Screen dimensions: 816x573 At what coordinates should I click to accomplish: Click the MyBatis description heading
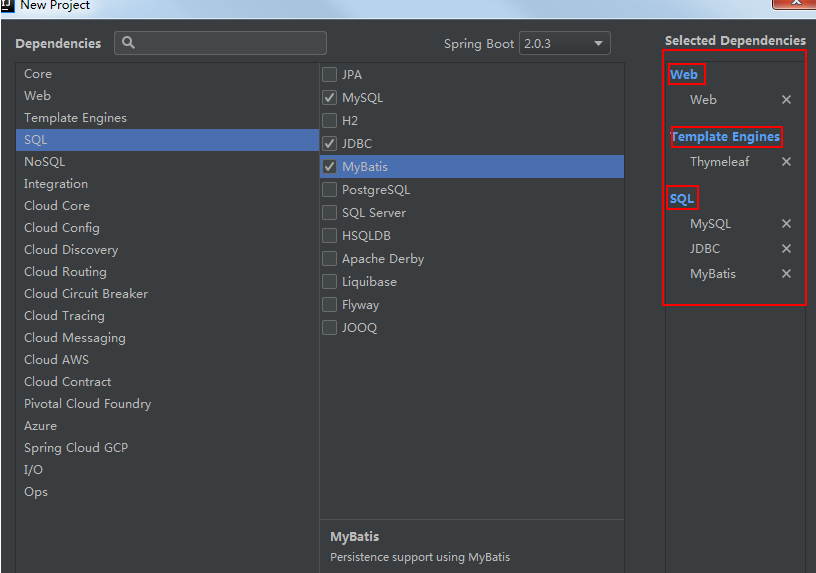coord(354,537)
